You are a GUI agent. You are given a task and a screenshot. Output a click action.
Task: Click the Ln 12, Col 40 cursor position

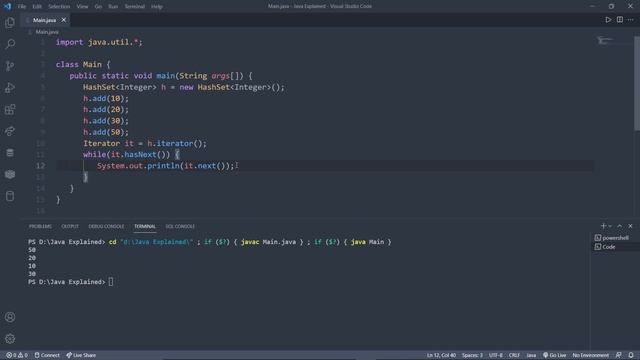(441, 355)
